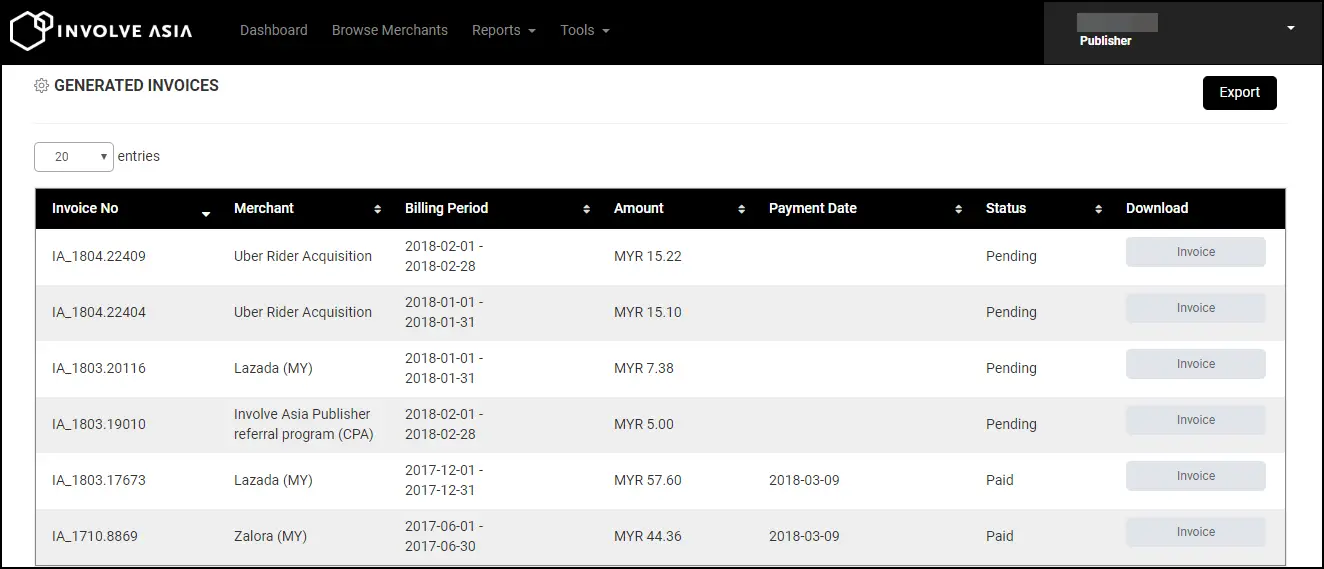Click billing period 2017-12-01 - 2017-12-31
Screen dimensions: 1324x569
444,480
